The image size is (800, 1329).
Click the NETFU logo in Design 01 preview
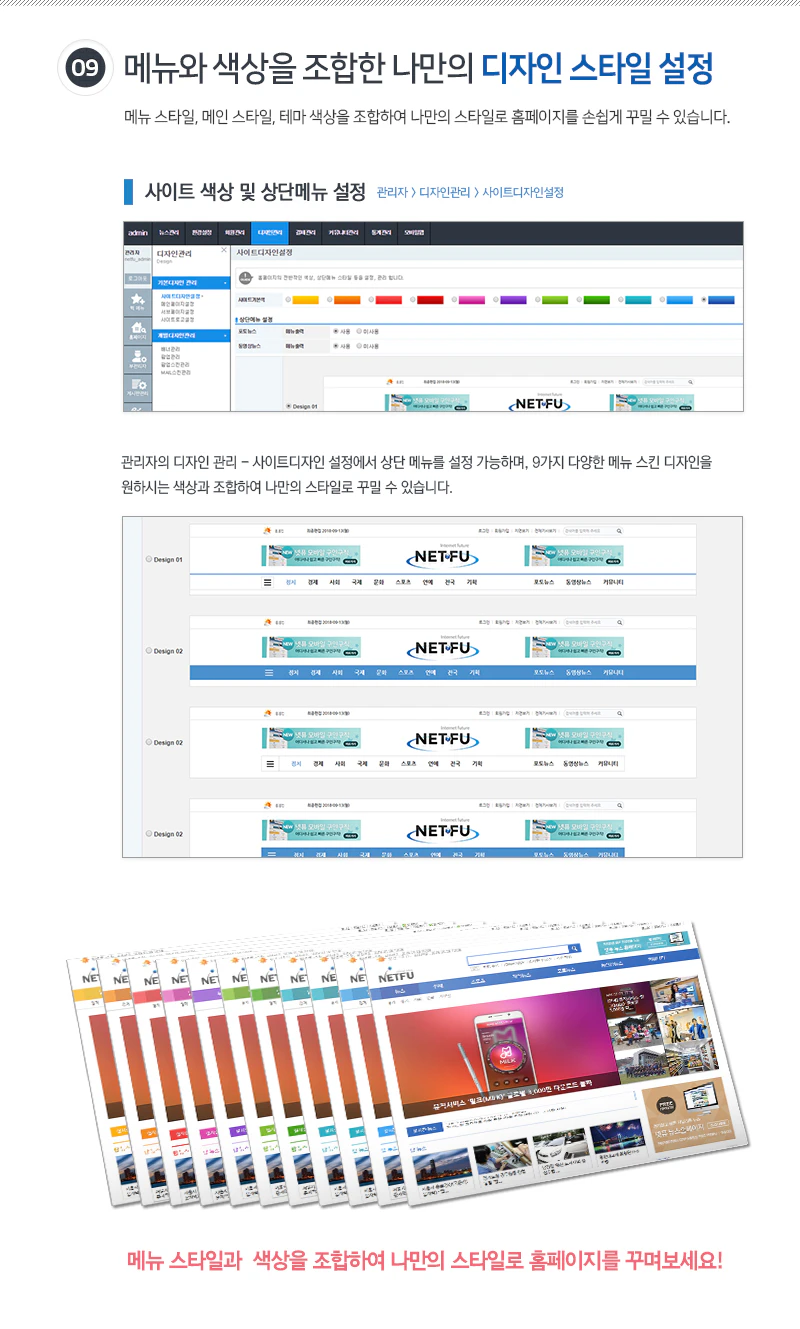tap(444, 555)
